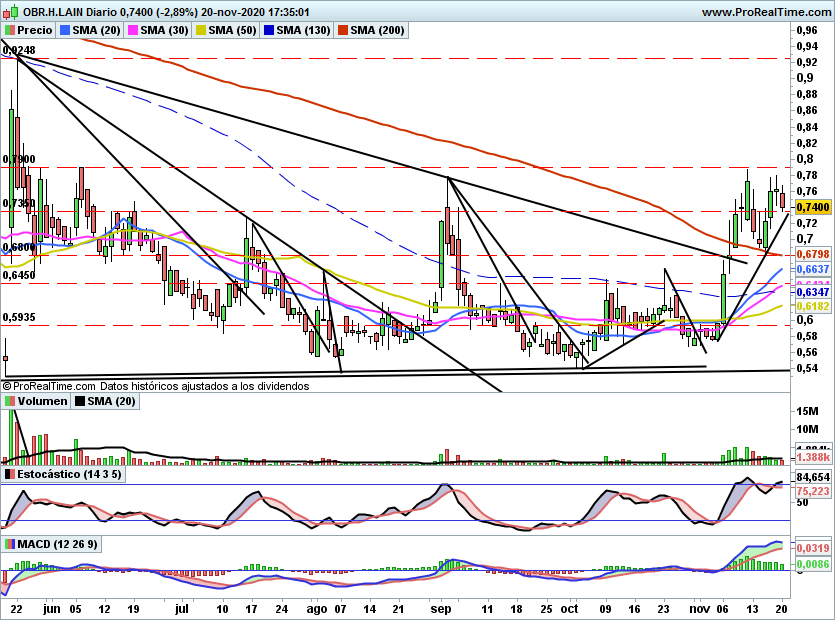Select the nov date marker on time axis
The height and width of the screenshot is (620, 835).
[x=699, y=609]
